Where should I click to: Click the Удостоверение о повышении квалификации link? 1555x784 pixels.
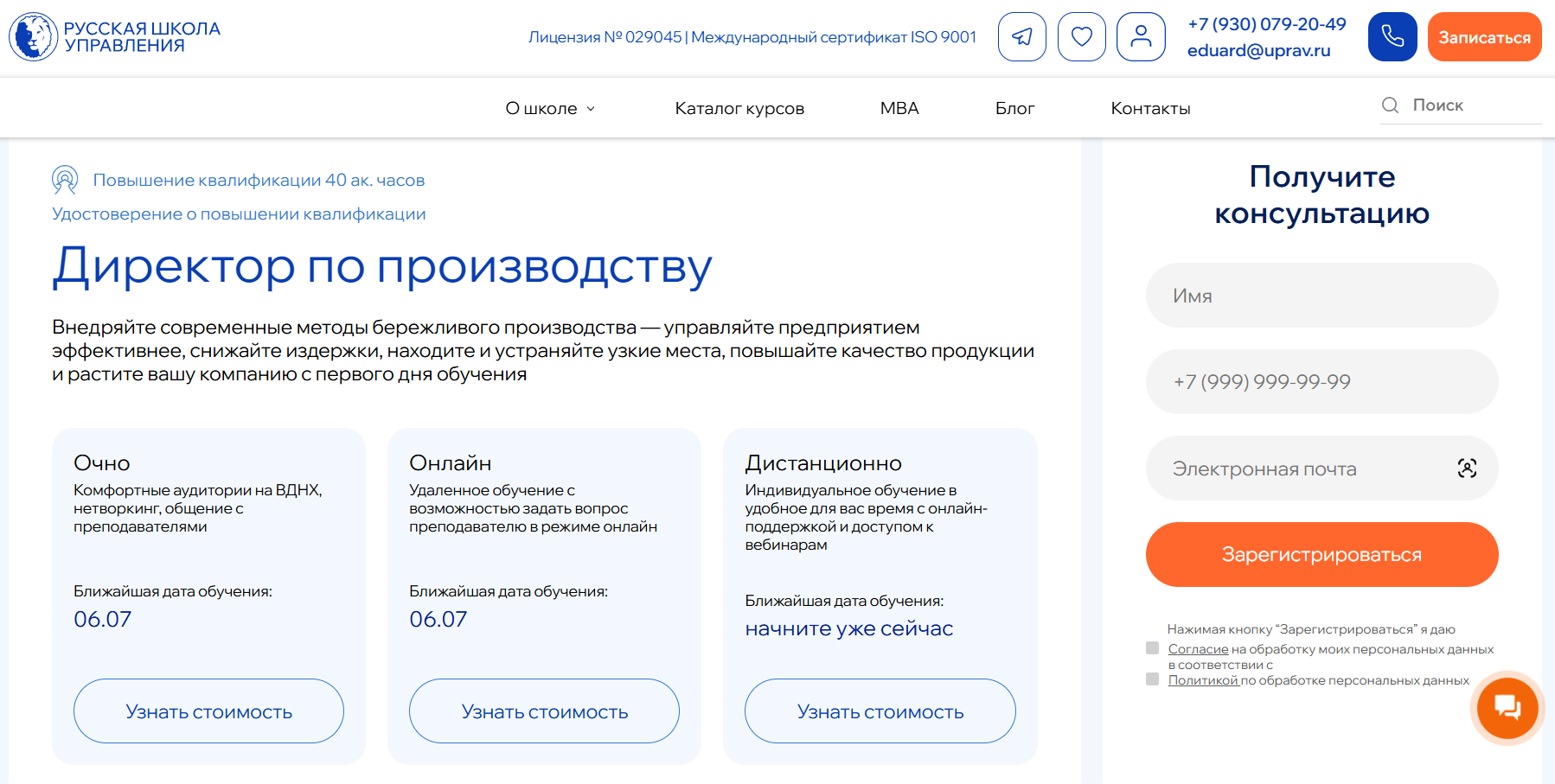(239, 214)
